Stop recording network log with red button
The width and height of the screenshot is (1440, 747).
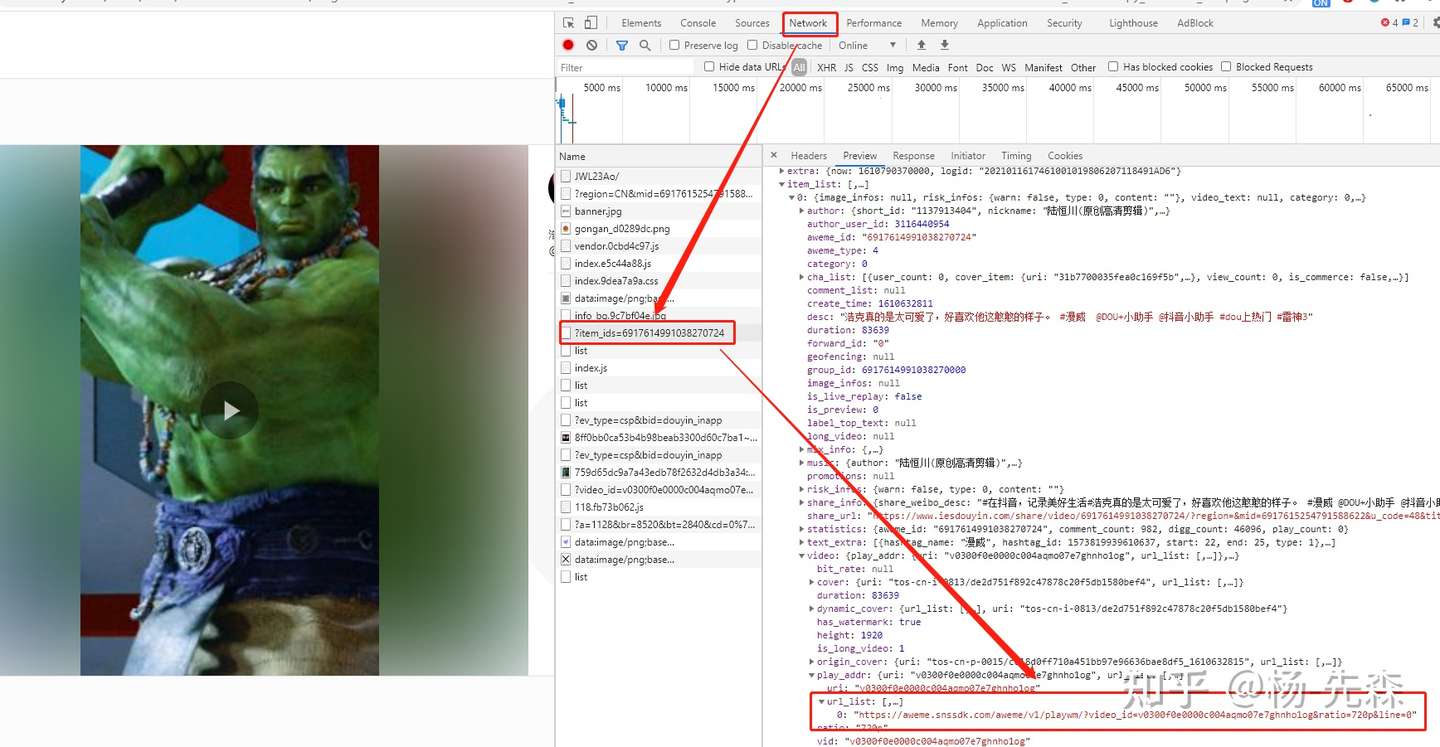click(x=568, y=45)
